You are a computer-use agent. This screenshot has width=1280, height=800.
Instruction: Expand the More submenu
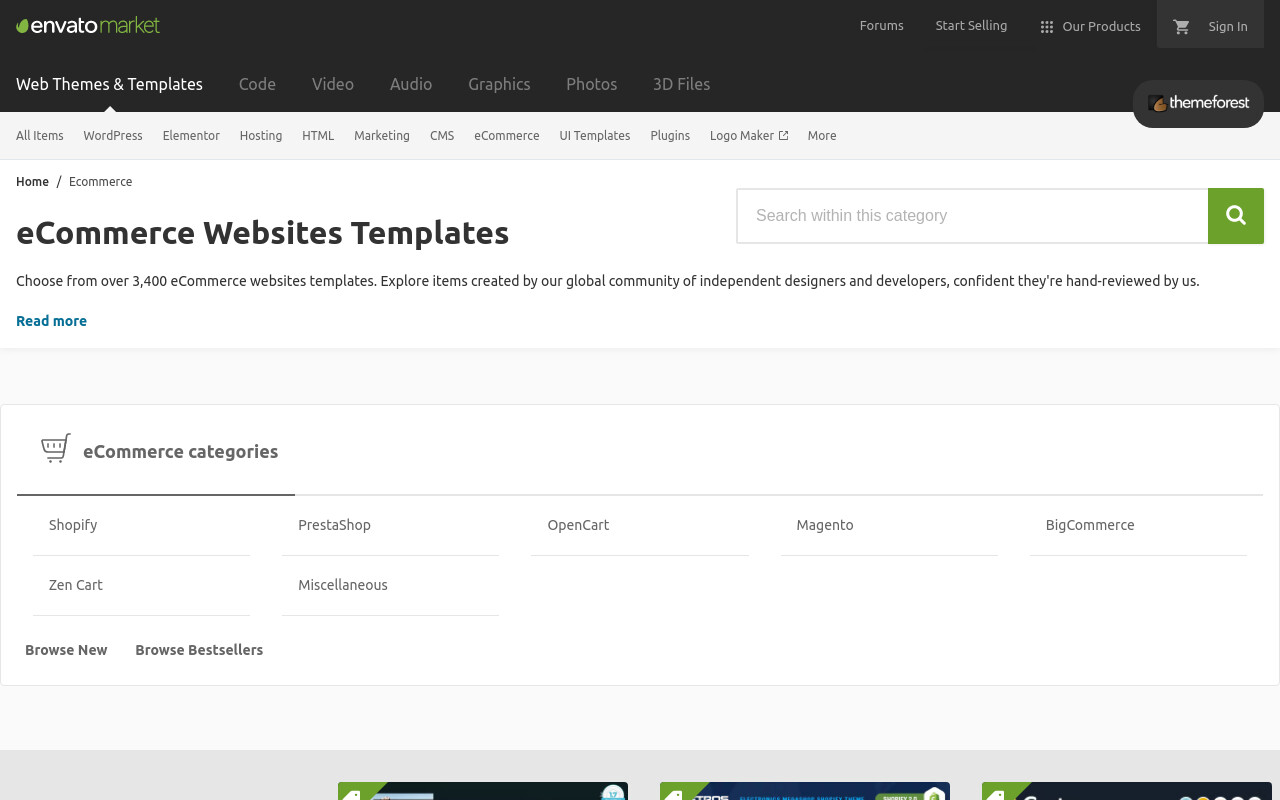click(822, 136)
